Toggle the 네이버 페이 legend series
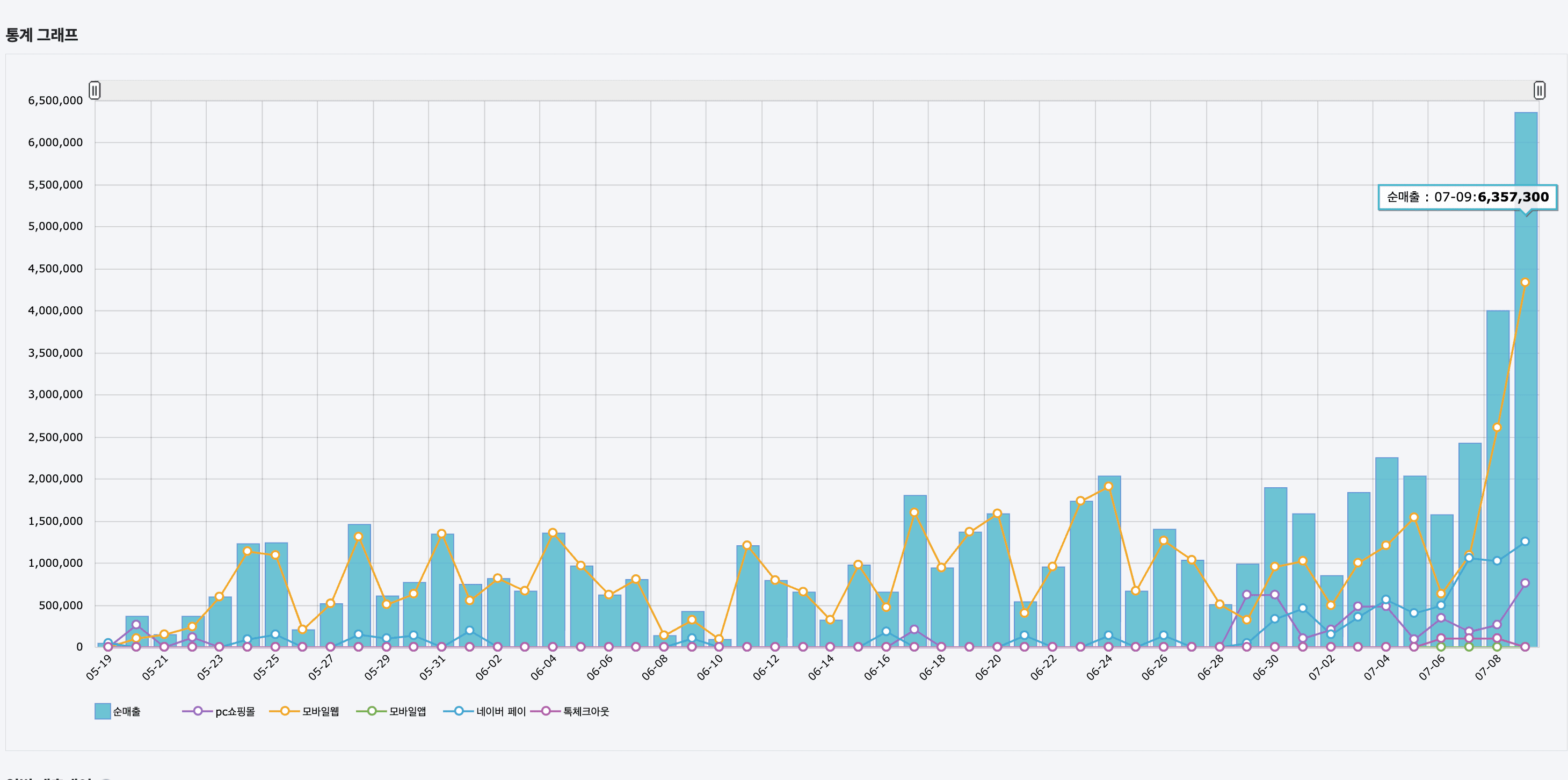Image resolution: width=1568 pixels, height=780 pixels. coord(484,711)
